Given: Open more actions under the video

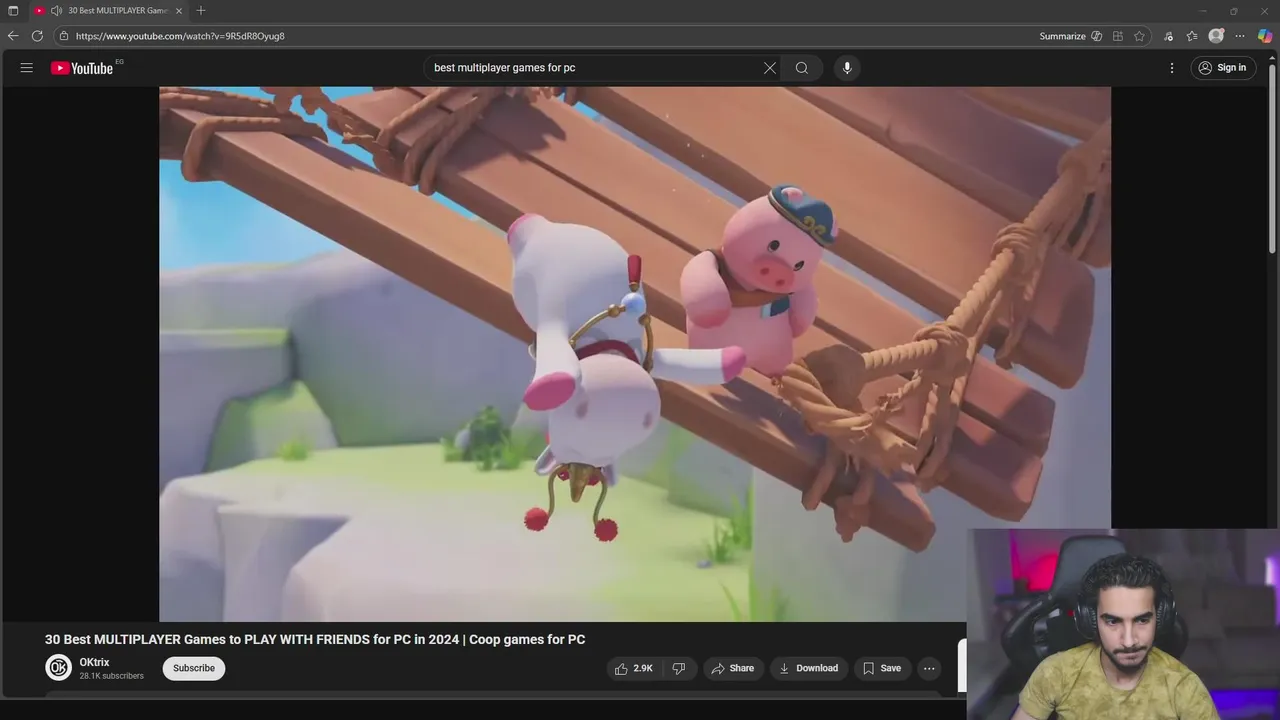Looking at the screenshot, I should point(929,668).
